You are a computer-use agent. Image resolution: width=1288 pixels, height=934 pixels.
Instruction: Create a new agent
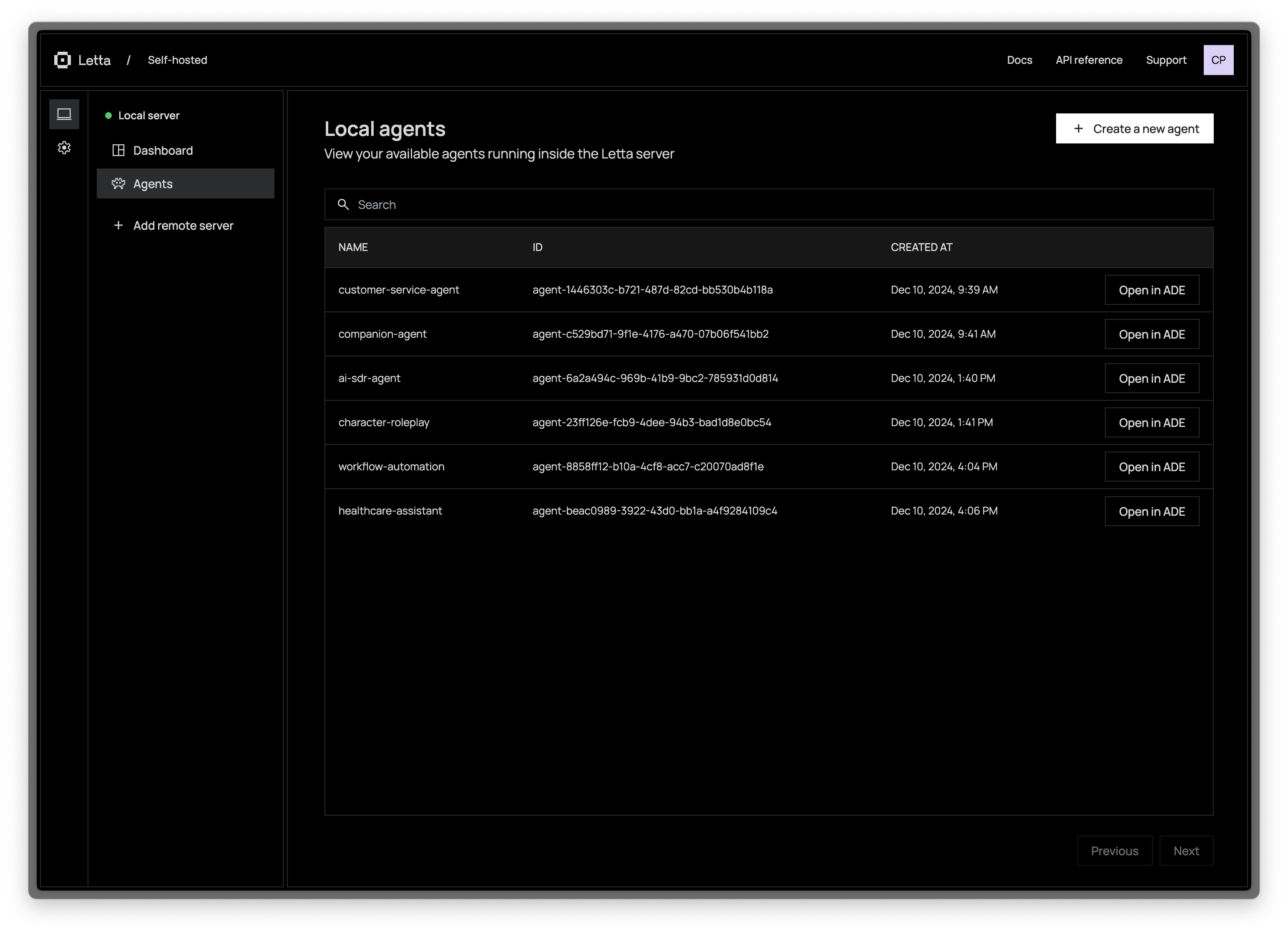pyautogui.click(x=1134, y=129)
